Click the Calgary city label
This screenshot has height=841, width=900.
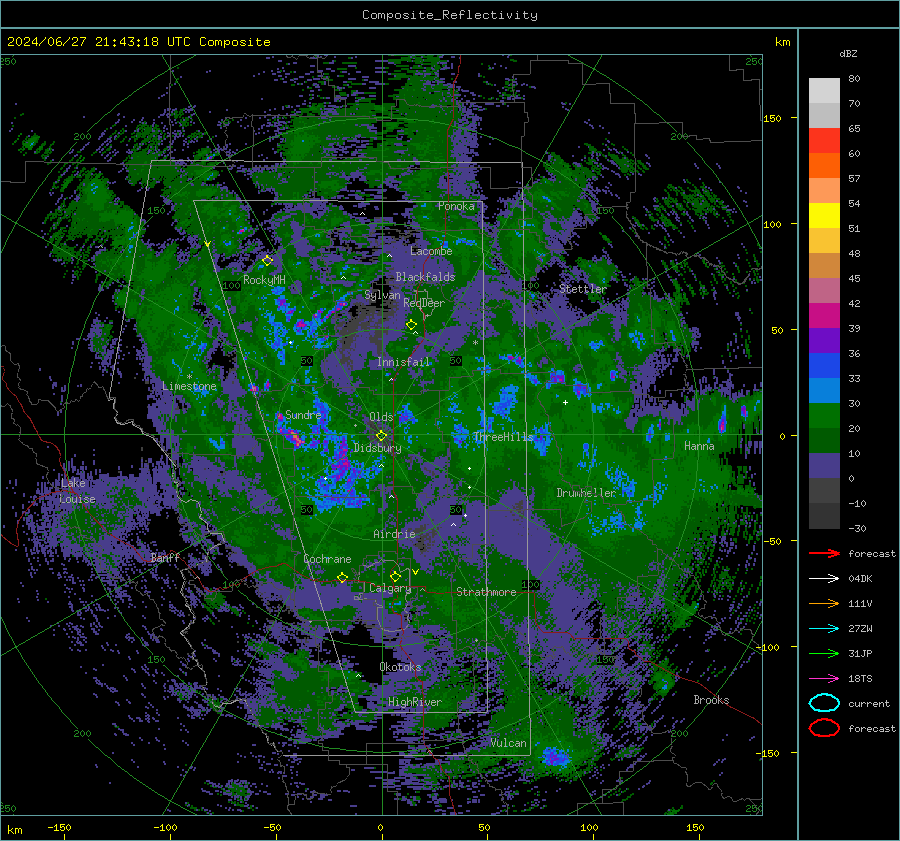(390, 588)
